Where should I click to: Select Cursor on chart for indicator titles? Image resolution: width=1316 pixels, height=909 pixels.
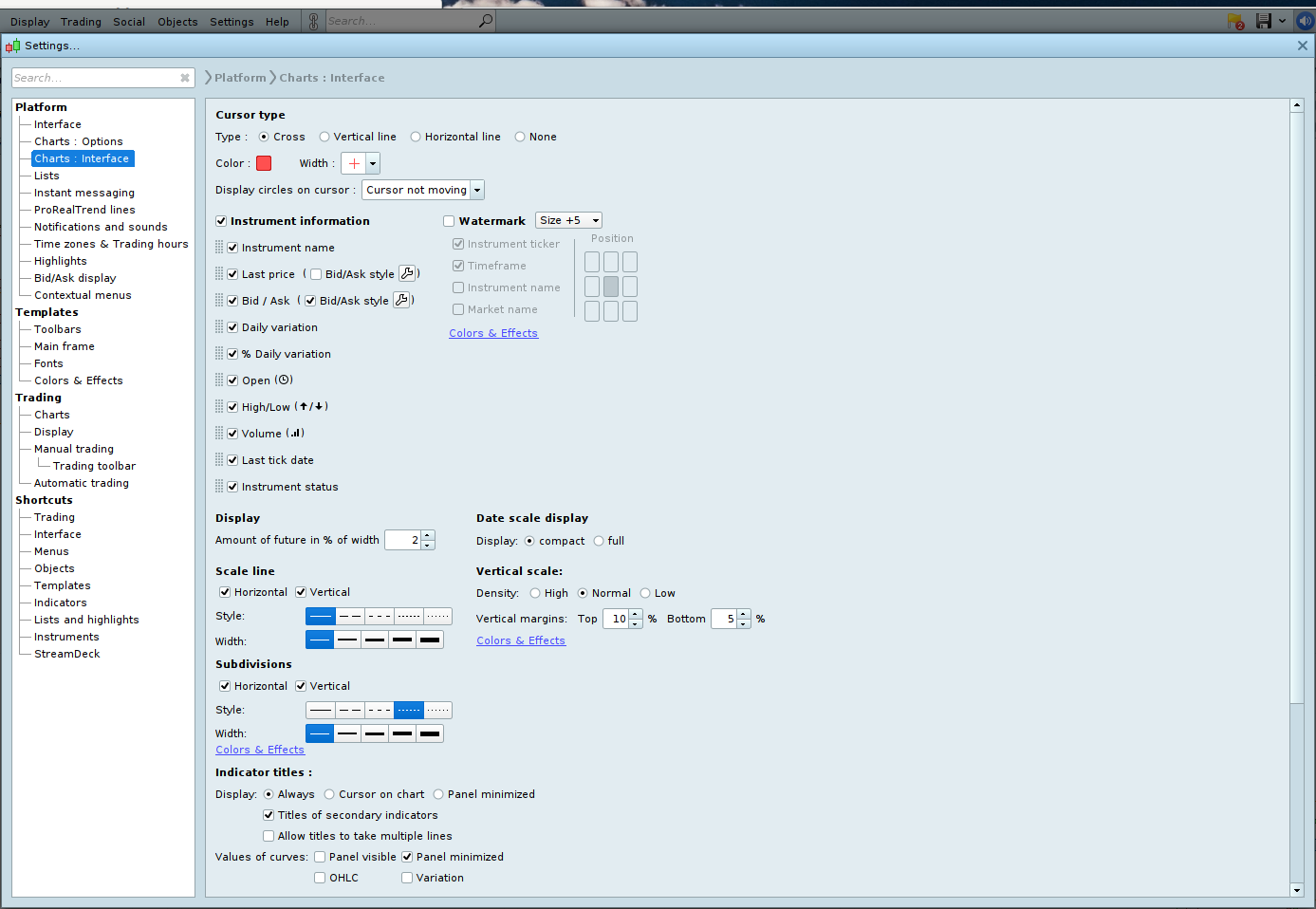click(x=329, y=794)
